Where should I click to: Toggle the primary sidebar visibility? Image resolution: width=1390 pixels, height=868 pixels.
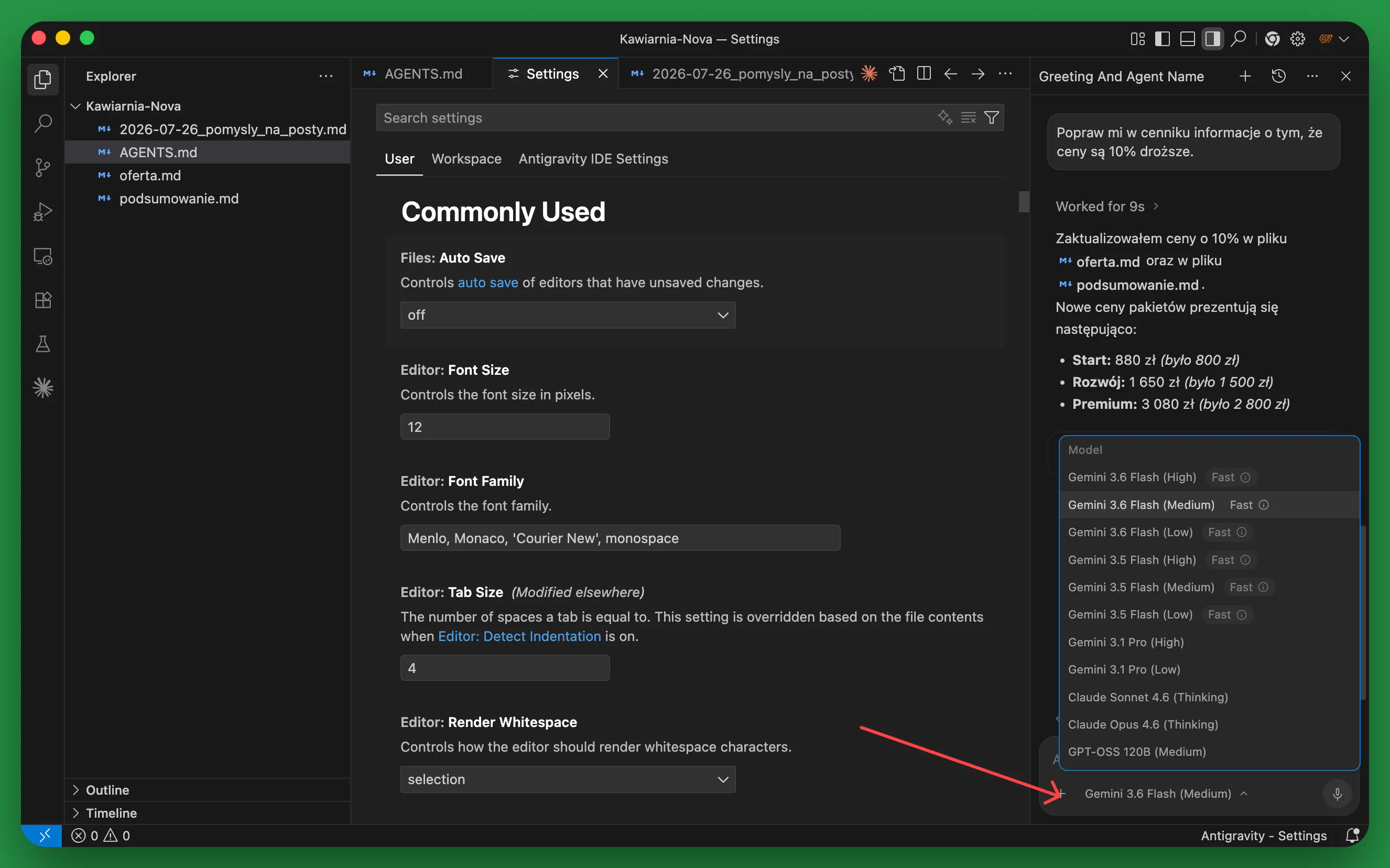coord(1162,38)
